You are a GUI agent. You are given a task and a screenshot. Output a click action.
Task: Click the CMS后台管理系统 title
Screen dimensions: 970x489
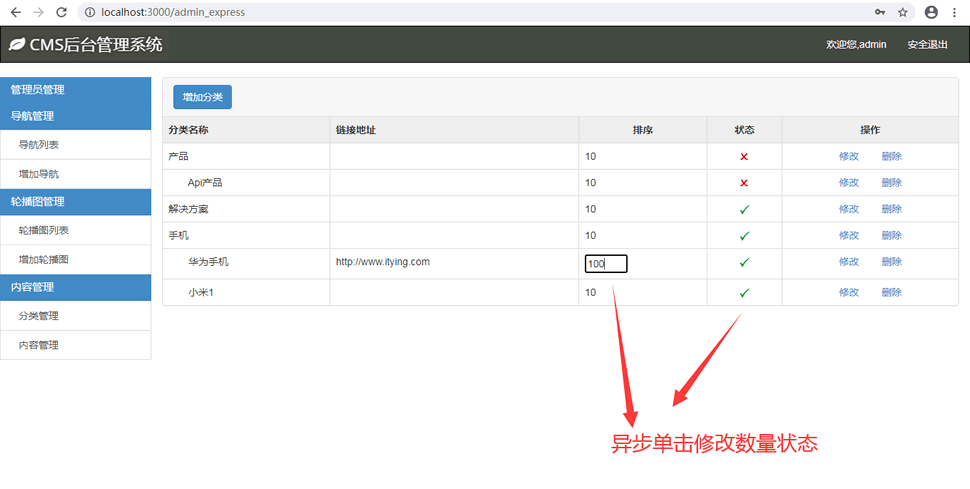96,45
